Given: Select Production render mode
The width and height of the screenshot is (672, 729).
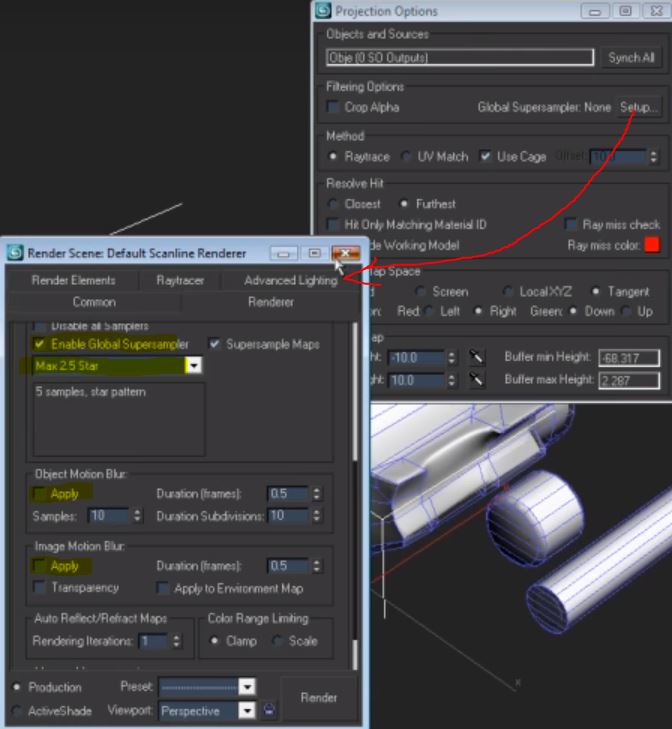Looking at the screenshot, I should point(17,687).
